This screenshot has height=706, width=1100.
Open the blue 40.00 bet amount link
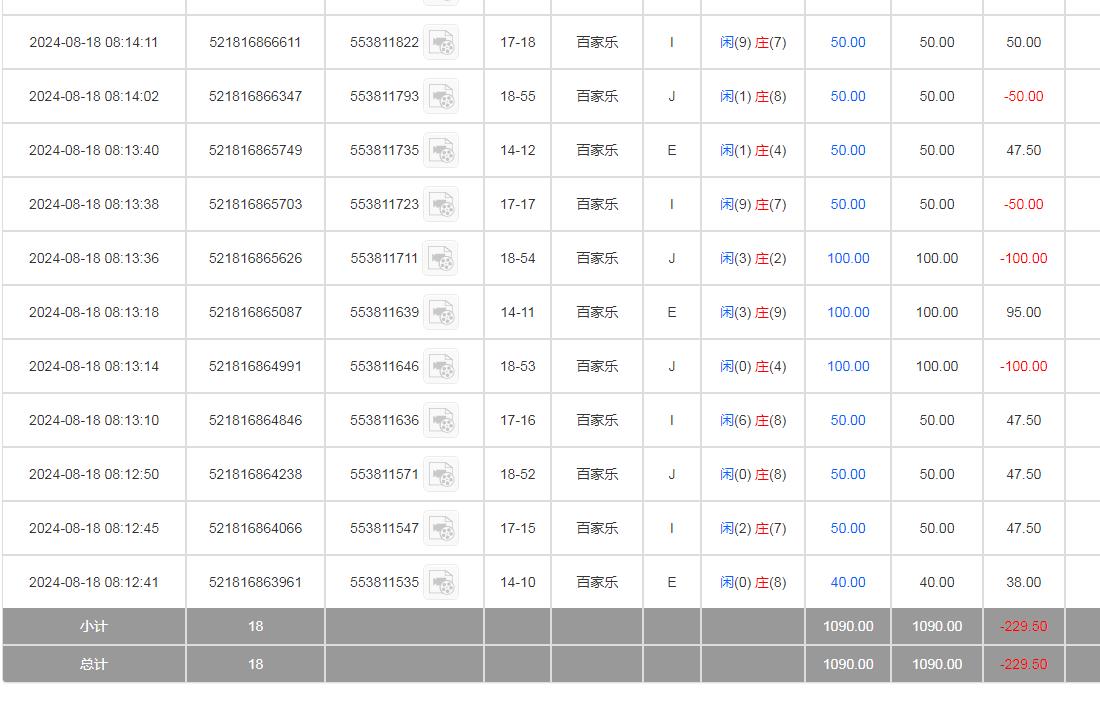[x=848, y=583]
